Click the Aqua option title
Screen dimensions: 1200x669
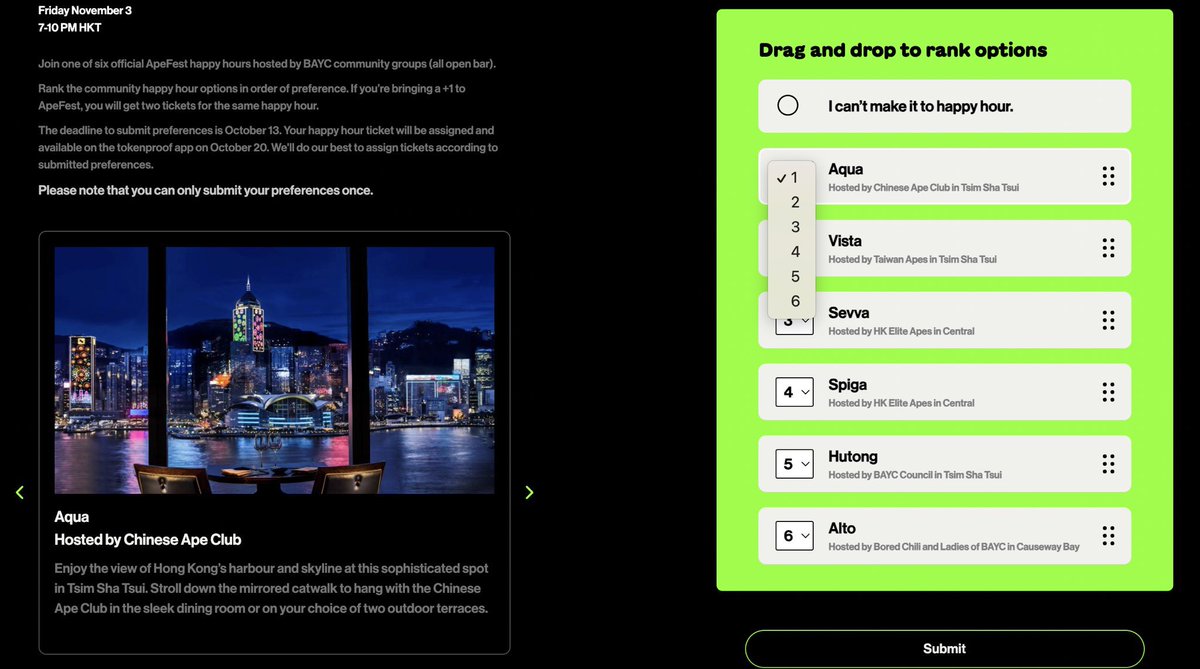[846, 169]
